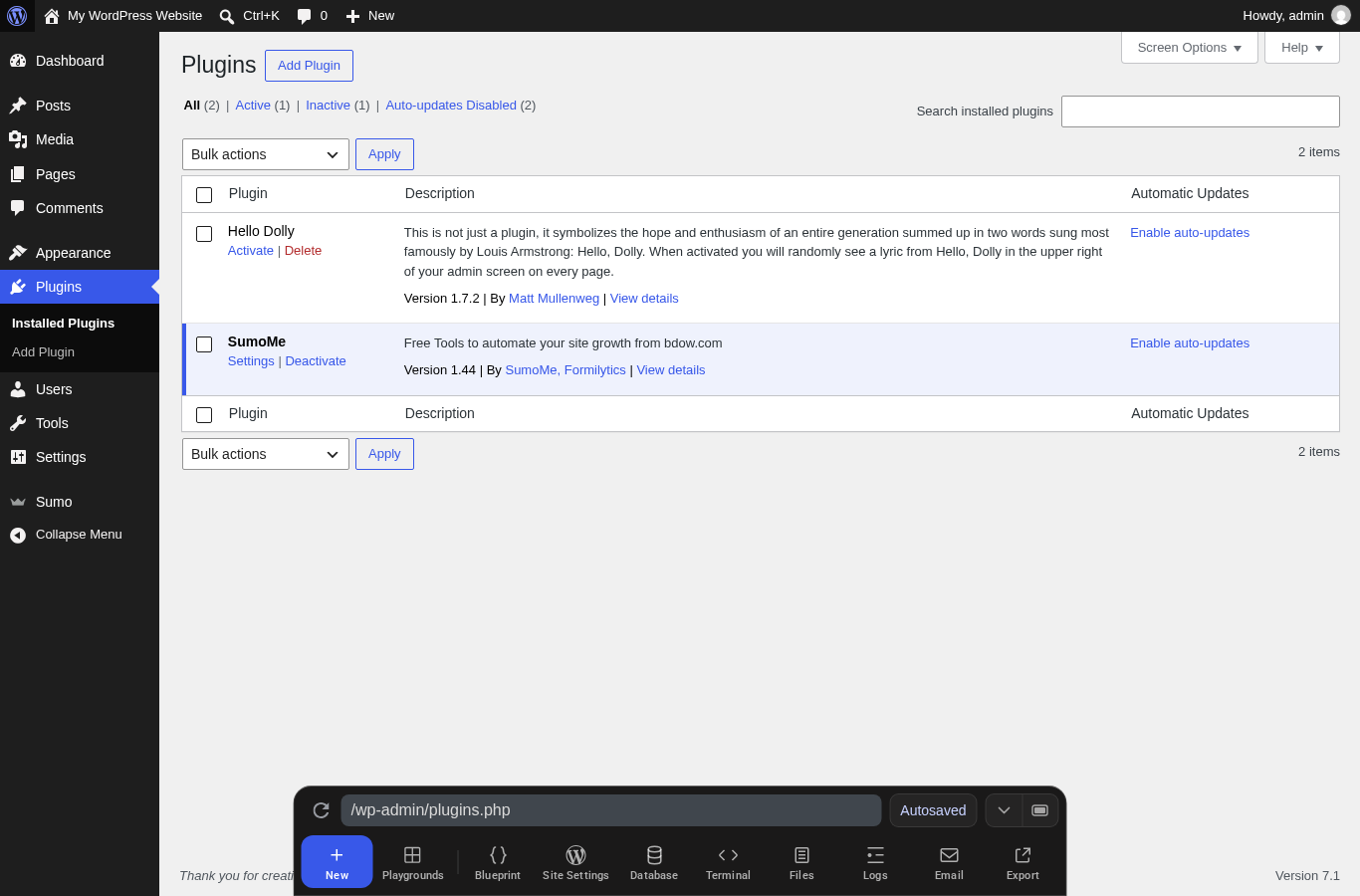Open My WordPress Website home link
This screenshot has height=896, width=1360.
point(123,16)
